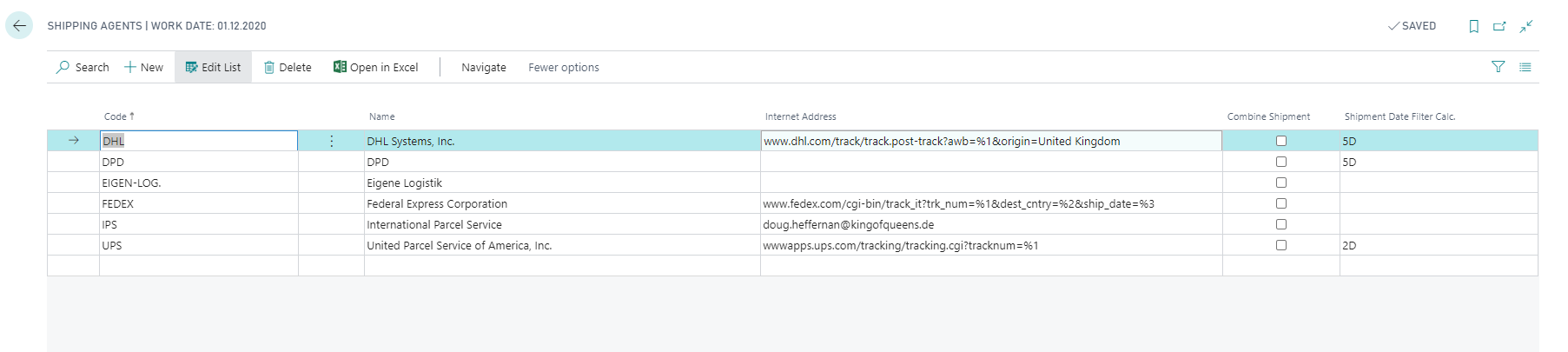Toggle the Edit List action
1568x352 pixels.
(214, 67)
